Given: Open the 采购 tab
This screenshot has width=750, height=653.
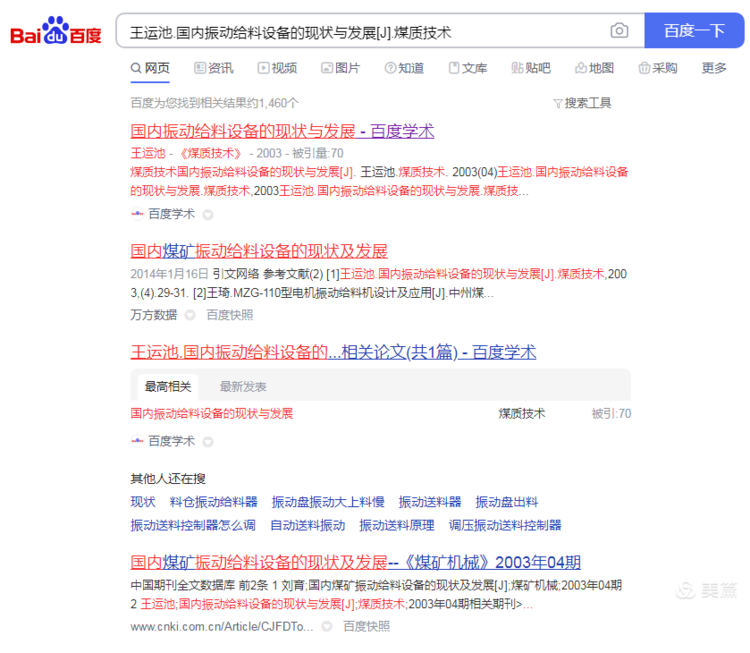Looking at the screenshot, I should [658, 68].
